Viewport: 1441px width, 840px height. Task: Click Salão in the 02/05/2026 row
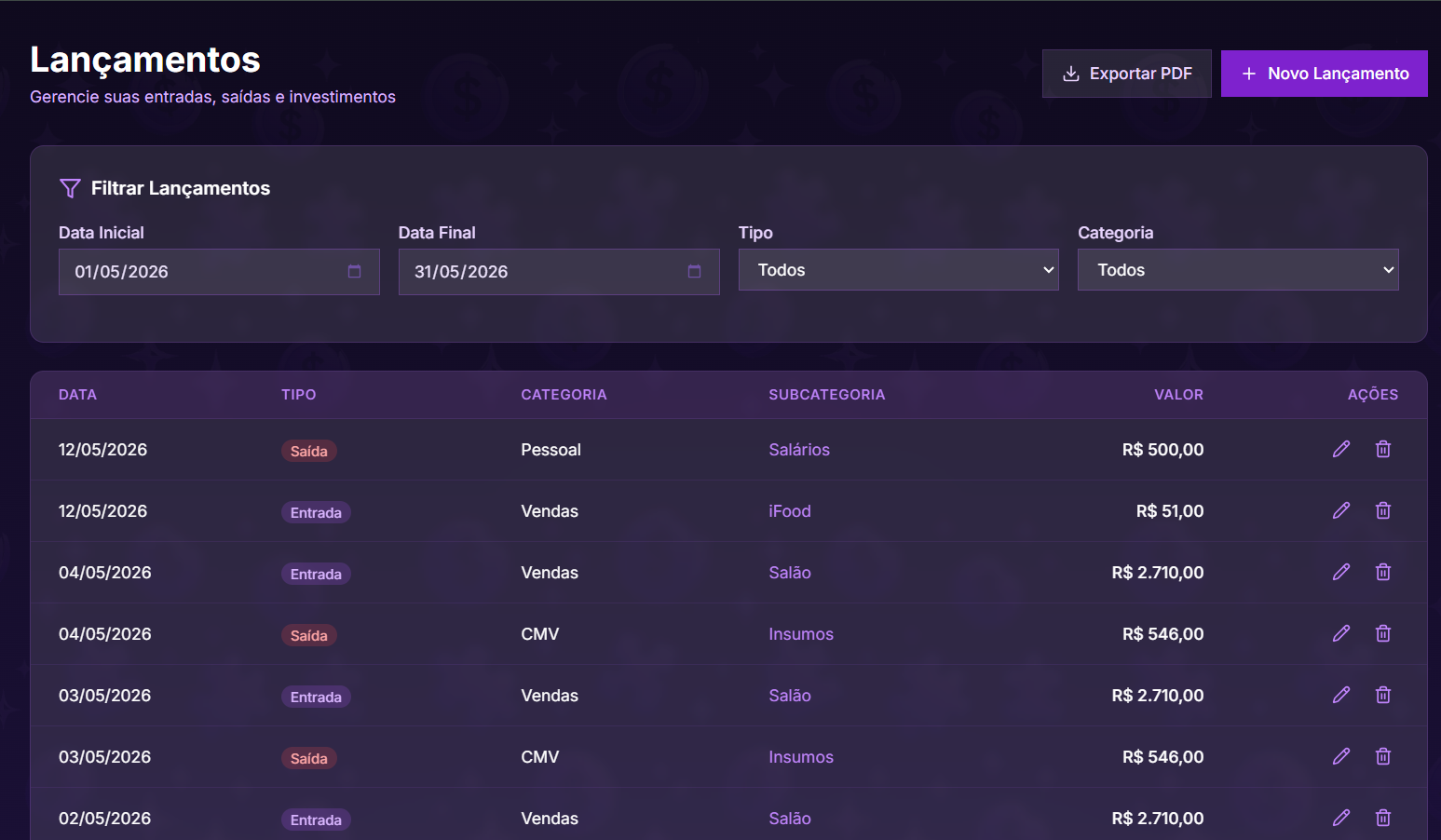(x=790, y=819)
